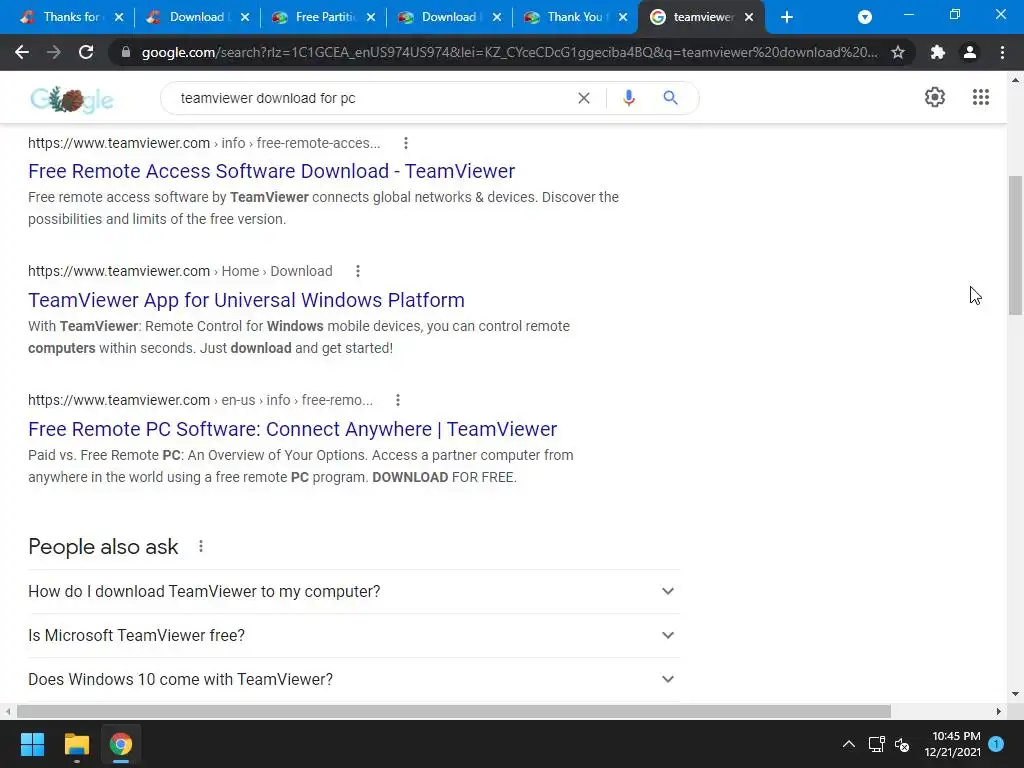The height and width of the screenshot is (768, 1024).
Task: Open options for Universal Windows Platform result
Action: [357, 271]
